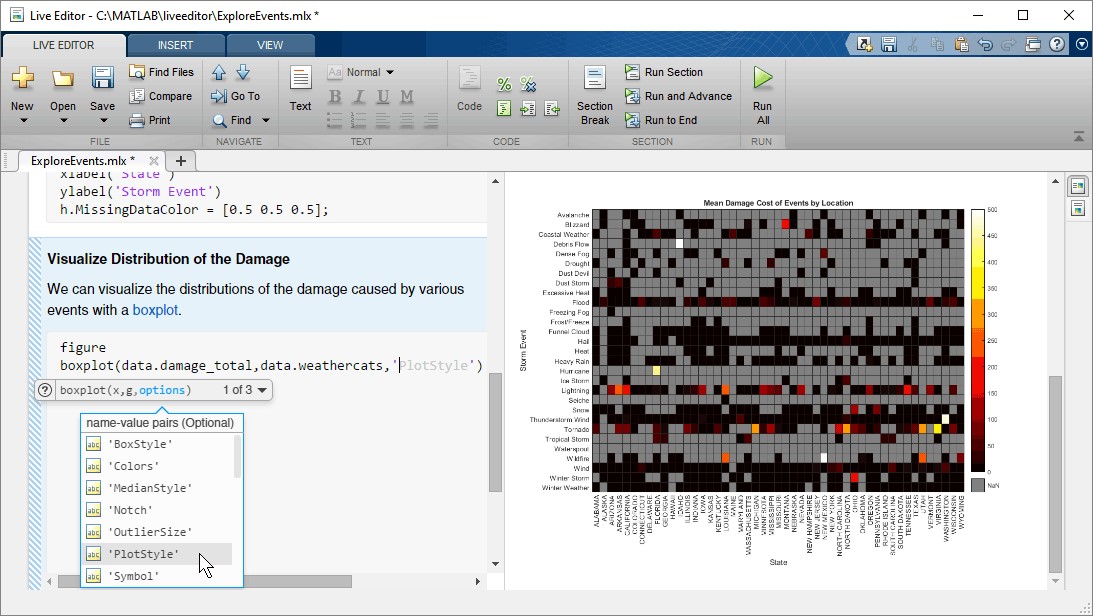Image resolution: width=1093 pixels, height=616 pixels.
Task: Insert a Section Break
Action: [x=594, y=94]
